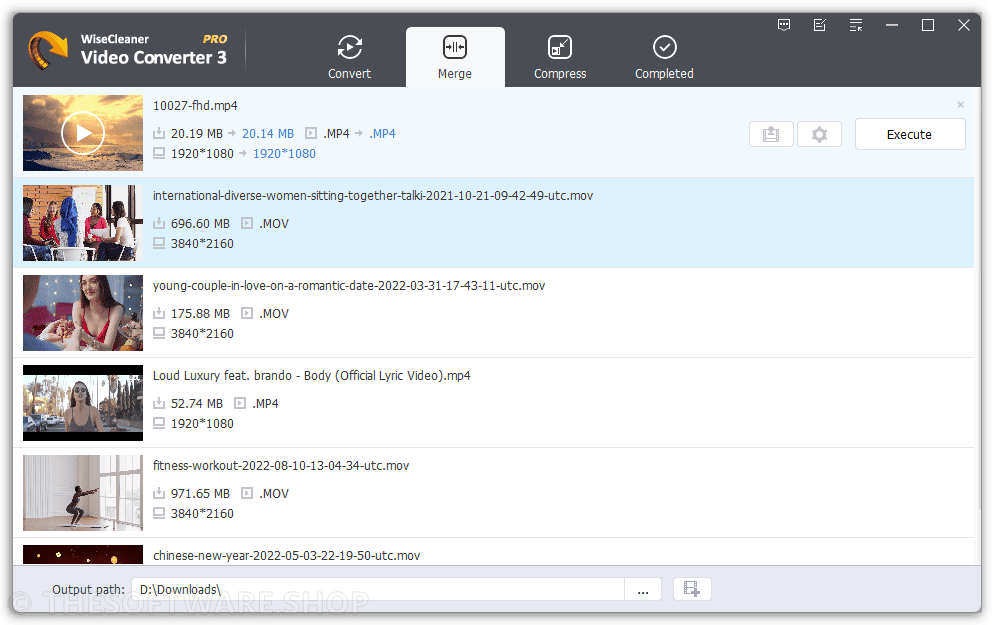Open the menu list icon in title bar
Image resolution: width=994 pixels, height=625 pixels.
(x=856, y=25)
